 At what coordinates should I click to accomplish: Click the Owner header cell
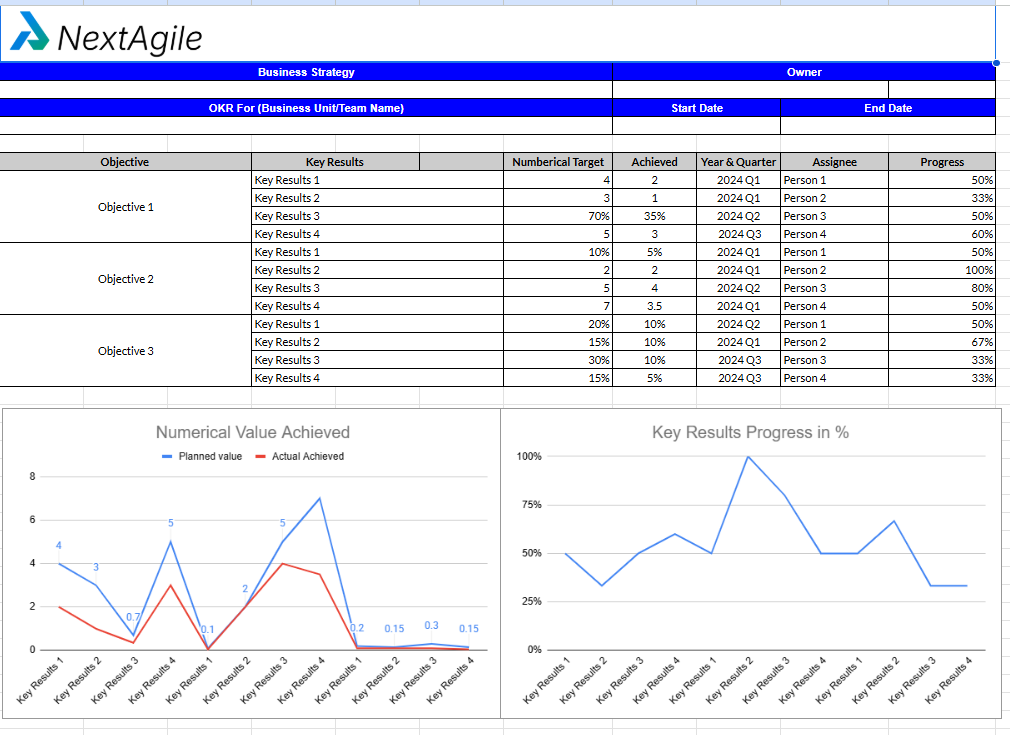click(804, 71)
